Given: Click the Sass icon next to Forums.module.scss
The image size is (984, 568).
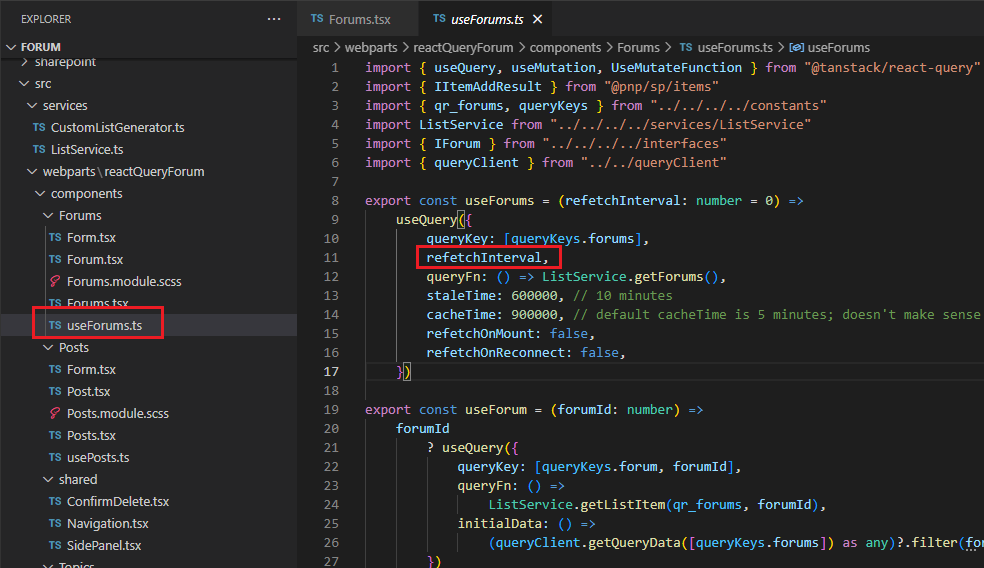Looking at the screenshot, I should pyautogui.click(x=55, y=282).
